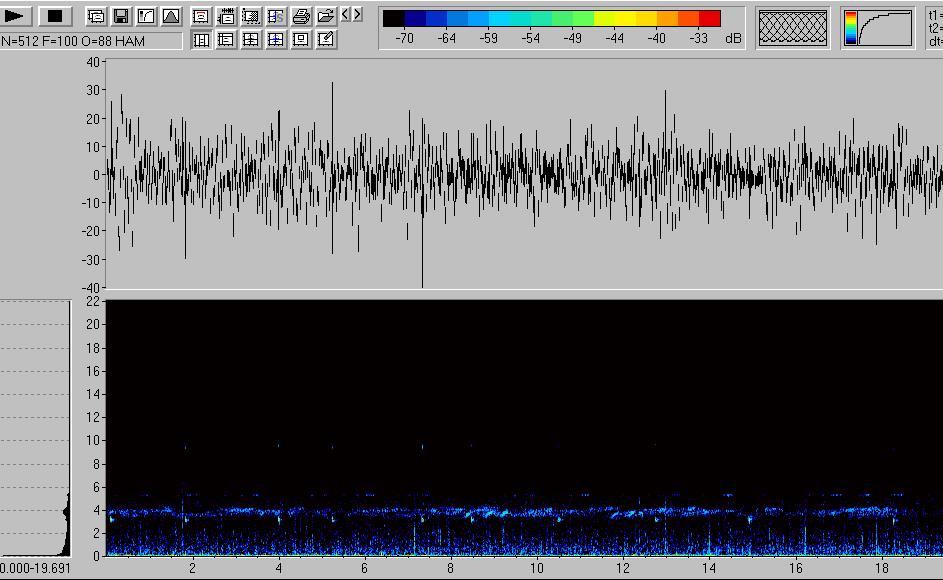
Task: Open a file with the folder icon
Action: tap(325, 16)
